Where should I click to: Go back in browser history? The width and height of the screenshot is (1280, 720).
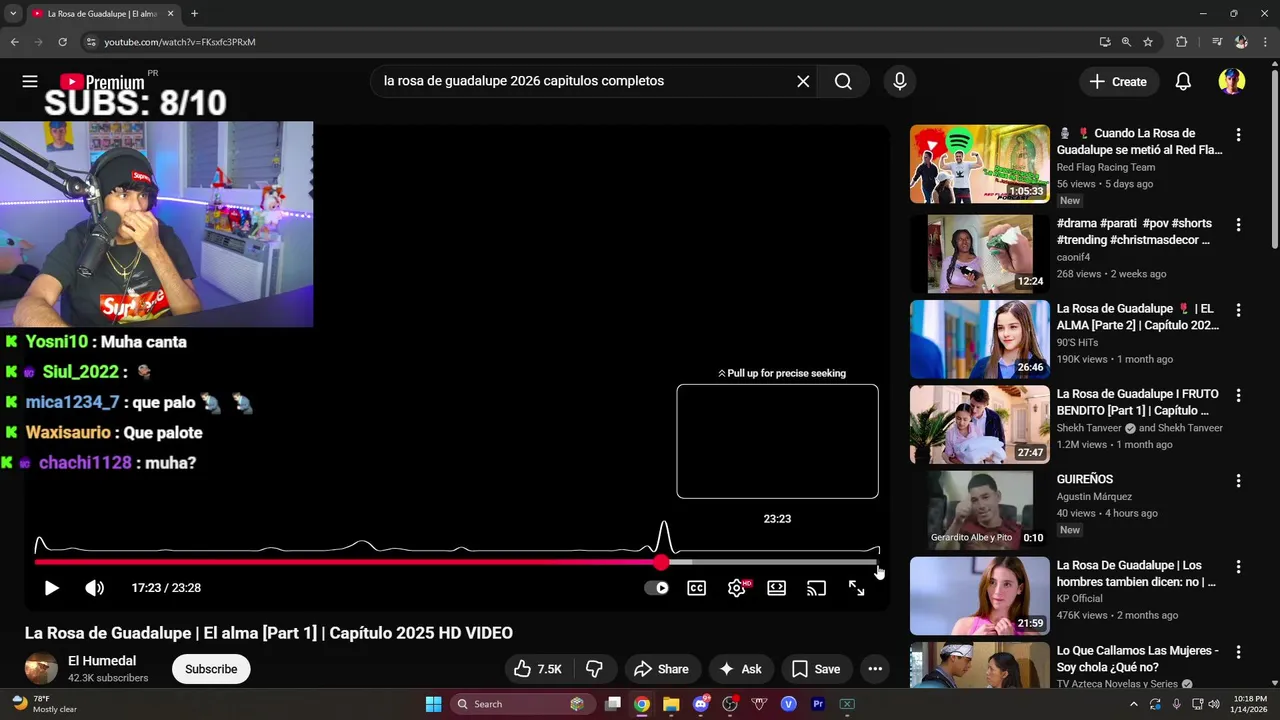point(15,42)
